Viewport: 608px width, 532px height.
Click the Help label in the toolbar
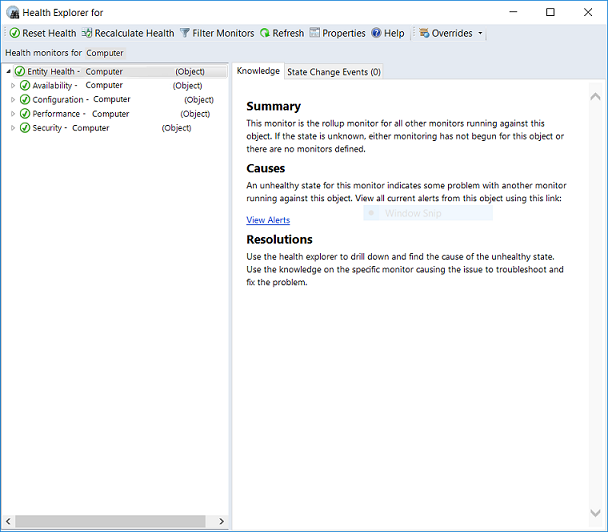pyautogui.click(x=394, y=33)
